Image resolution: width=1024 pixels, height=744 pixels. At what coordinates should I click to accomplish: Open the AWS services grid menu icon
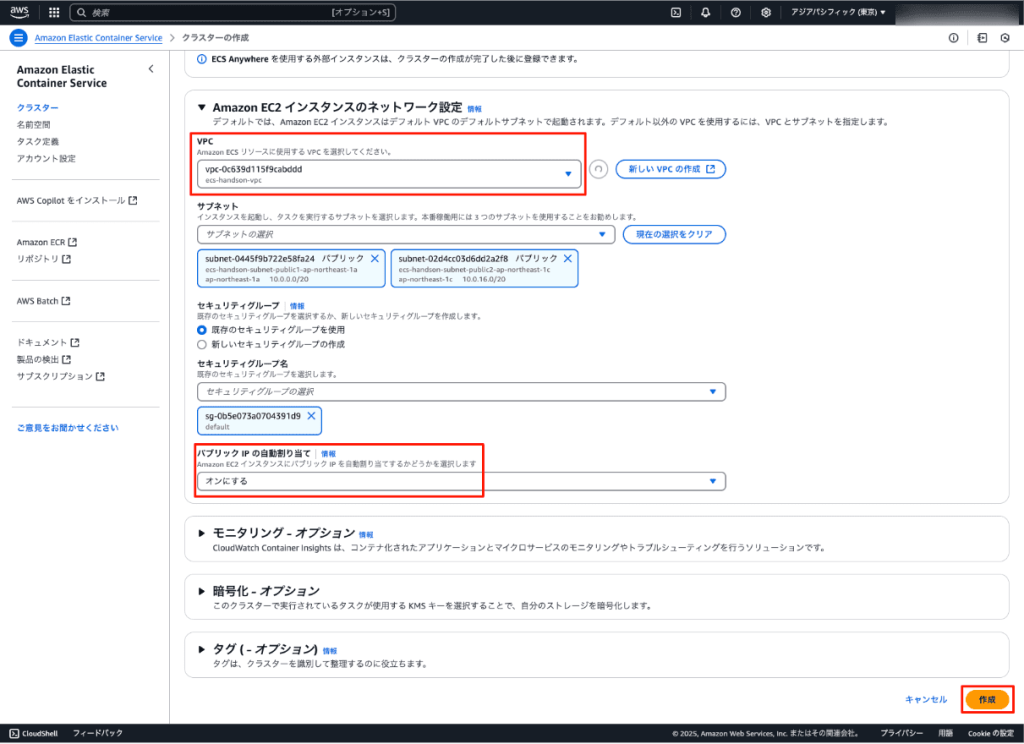(x=53, y=13)
